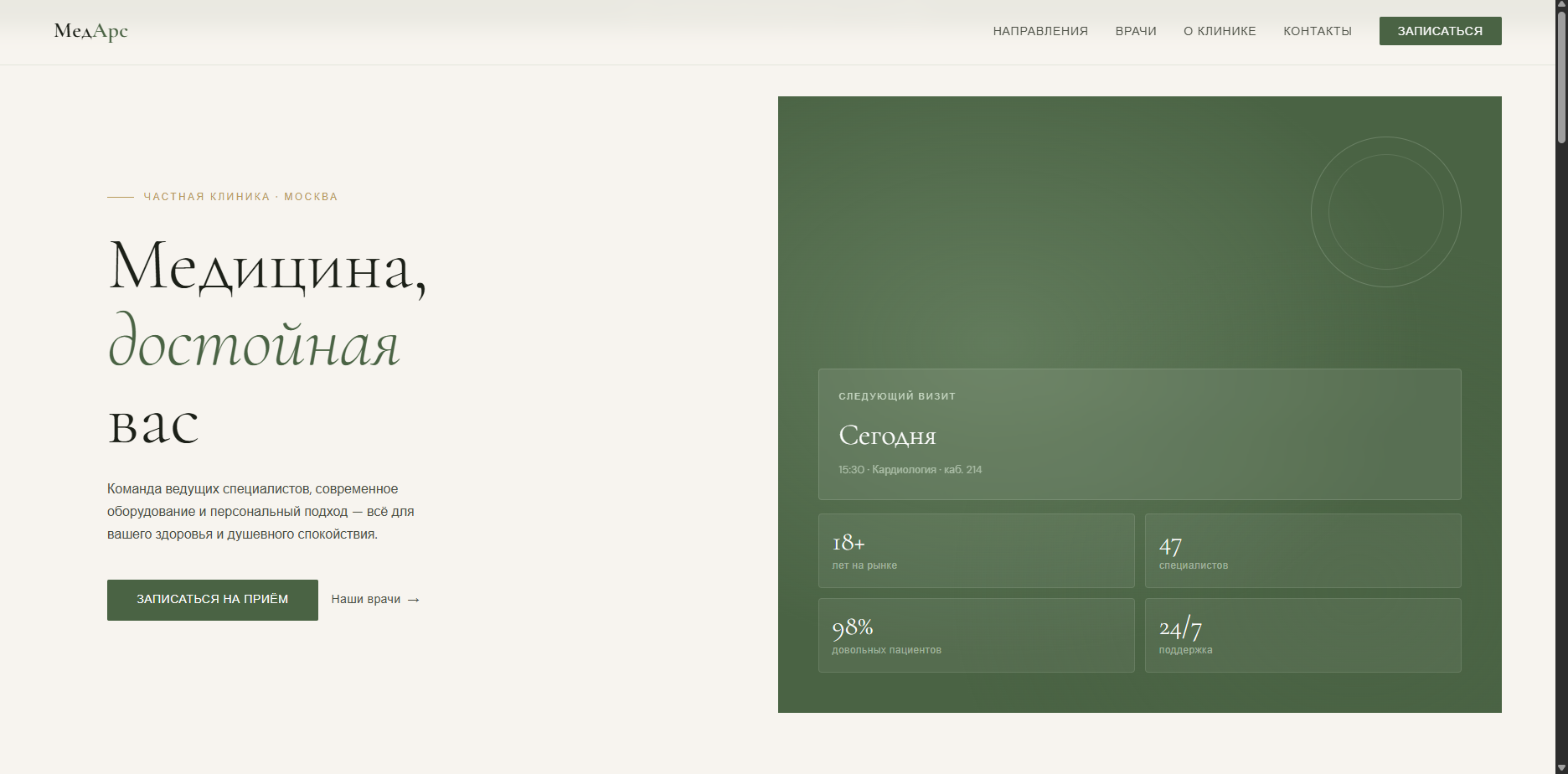
Task: Click the Записаться header button
Action: point(1440,31)
